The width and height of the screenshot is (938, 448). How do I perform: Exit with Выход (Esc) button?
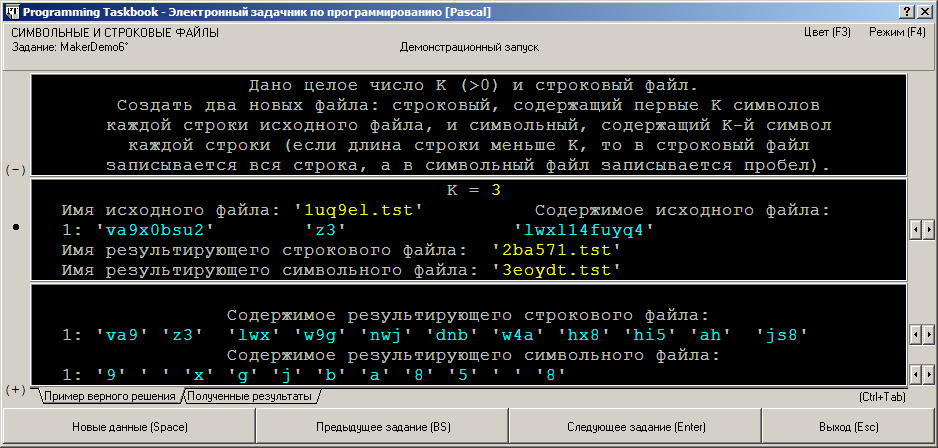(x=848, y=427)
